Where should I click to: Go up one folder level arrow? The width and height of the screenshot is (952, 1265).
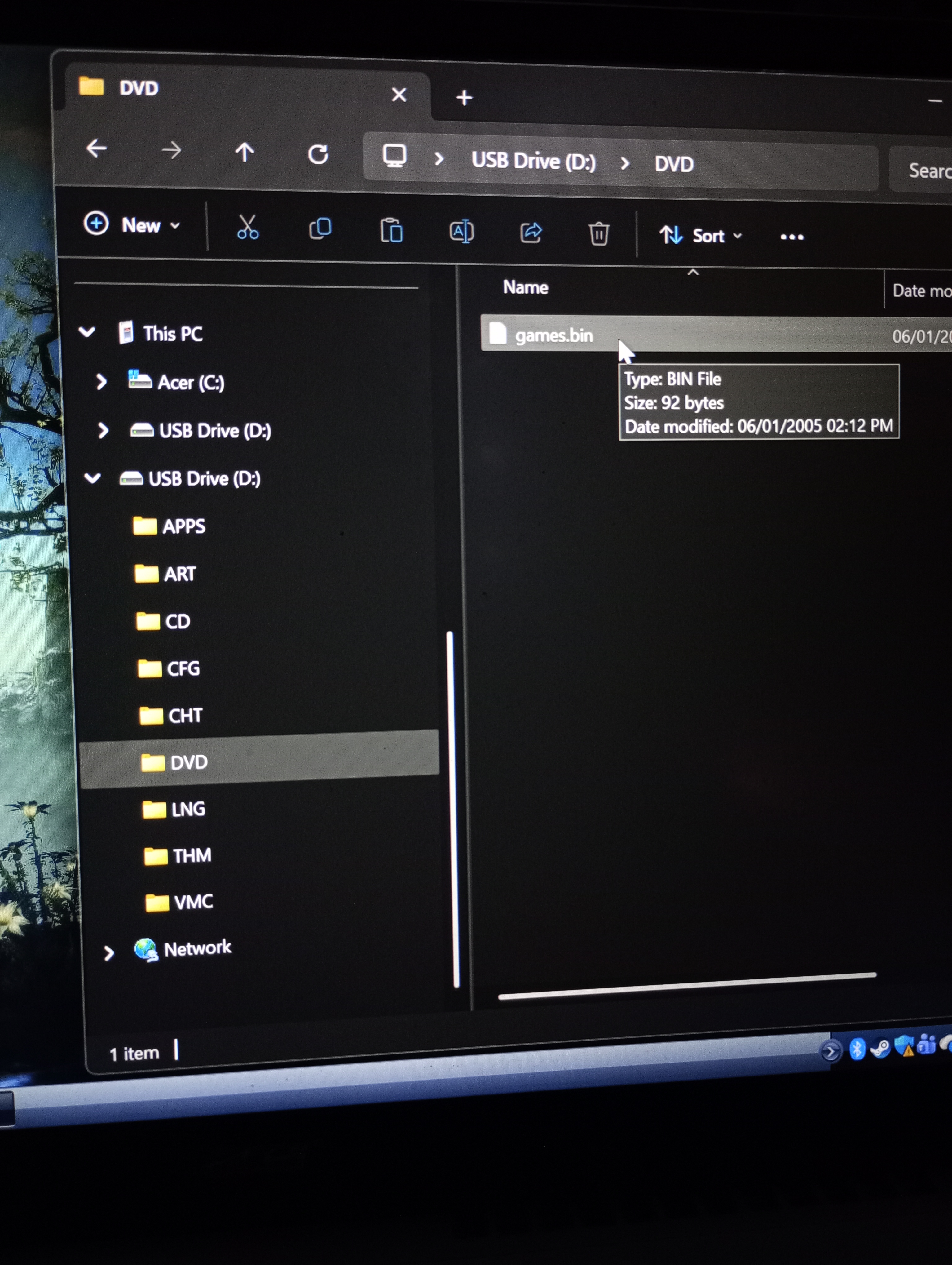(245, 152)
